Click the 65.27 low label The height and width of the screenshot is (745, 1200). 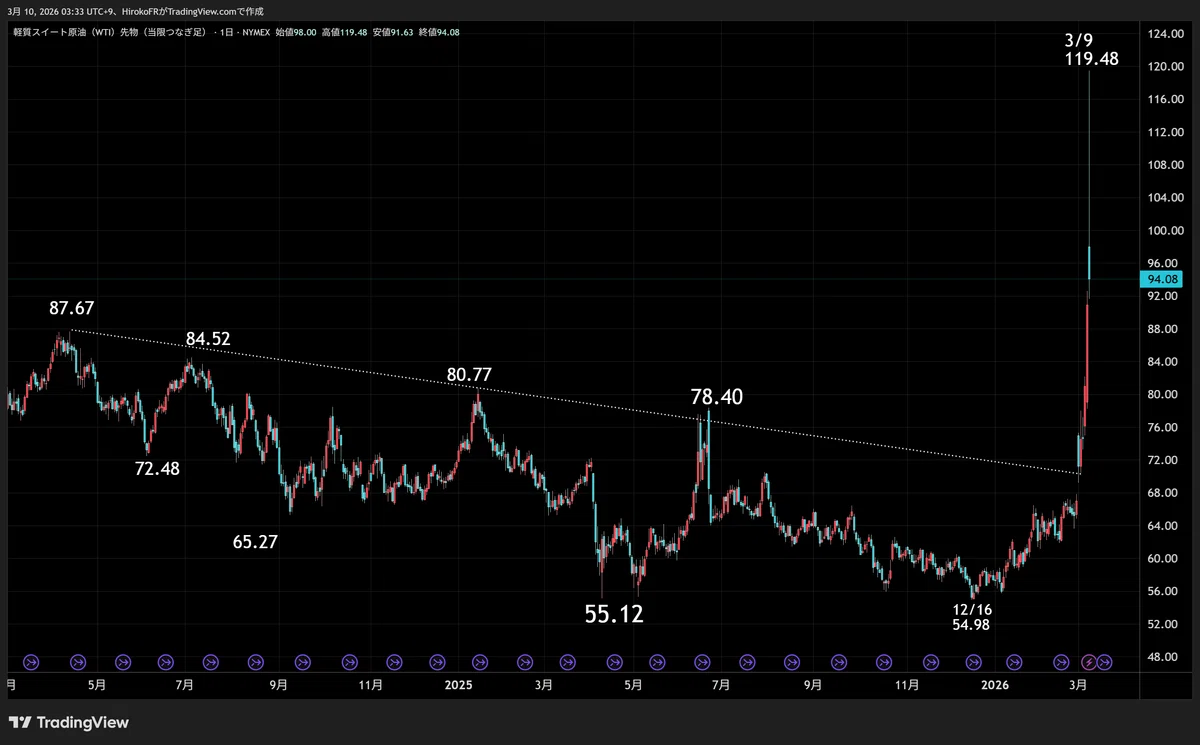[x=255, y=542]
